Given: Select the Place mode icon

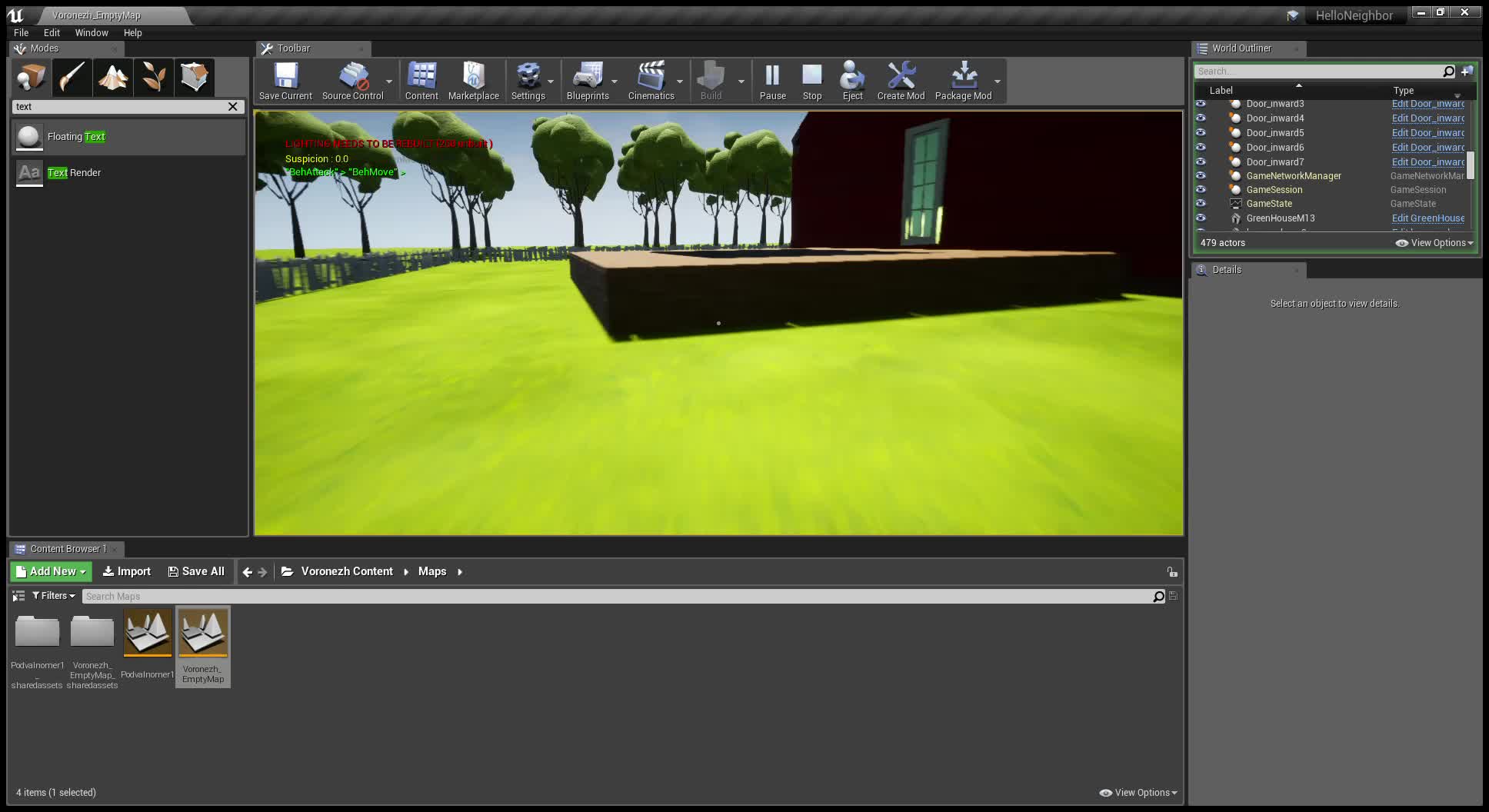Looking at the screenshot, I should pos(32,77).
